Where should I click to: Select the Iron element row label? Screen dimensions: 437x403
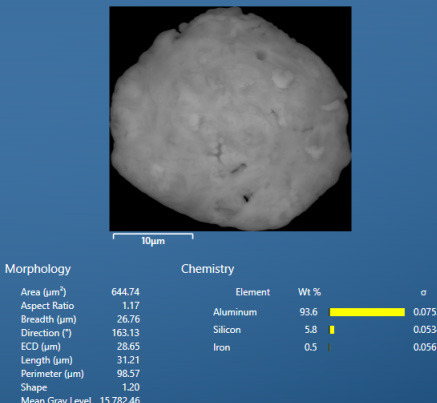coord(222,348)
